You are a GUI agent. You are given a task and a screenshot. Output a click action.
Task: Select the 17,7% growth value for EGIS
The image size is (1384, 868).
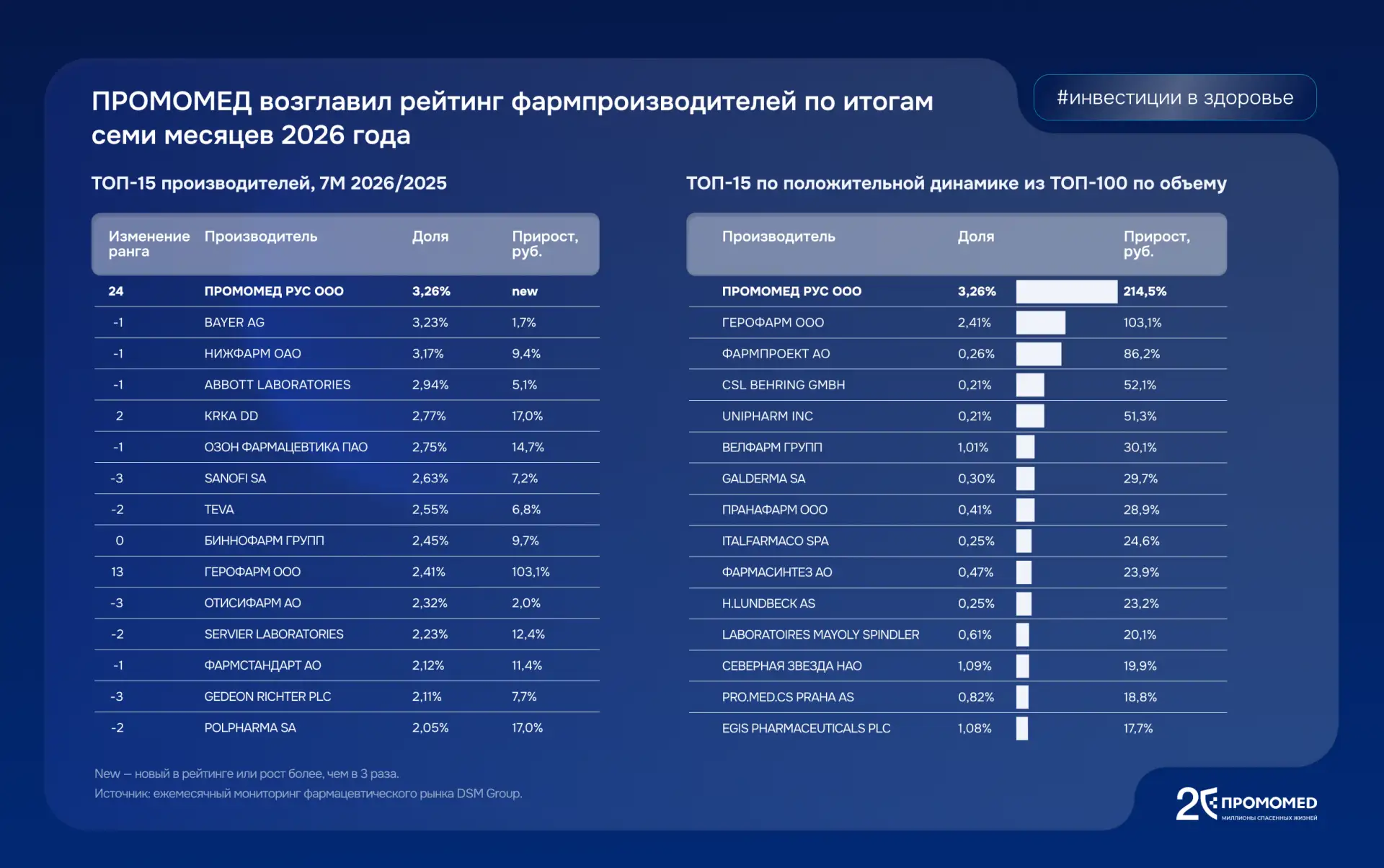1138,728
